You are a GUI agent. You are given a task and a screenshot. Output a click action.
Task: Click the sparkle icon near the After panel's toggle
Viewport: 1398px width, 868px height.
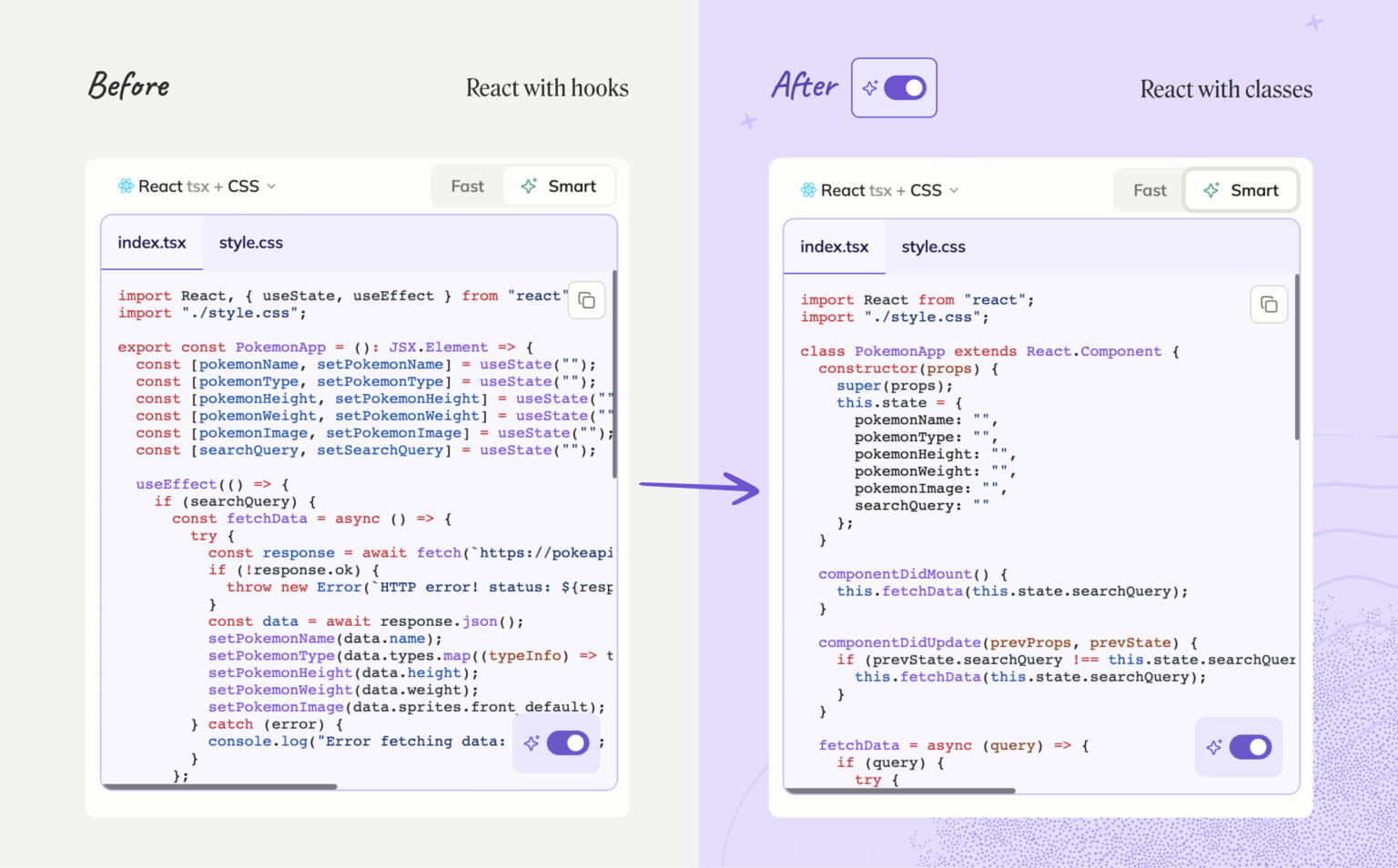pyautogui.click(x=1214, y=747)
